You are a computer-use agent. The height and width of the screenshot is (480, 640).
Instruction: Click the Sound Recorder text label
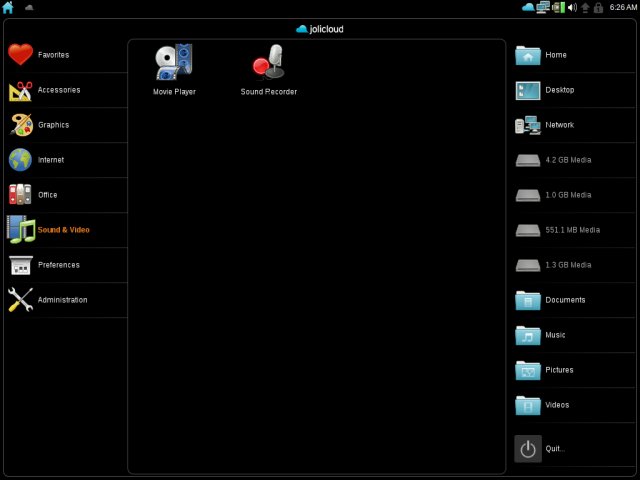(x=269, y=92)
